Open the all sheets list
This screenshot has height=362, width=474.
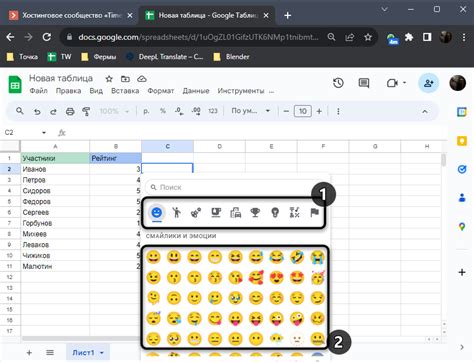point(50,353)
